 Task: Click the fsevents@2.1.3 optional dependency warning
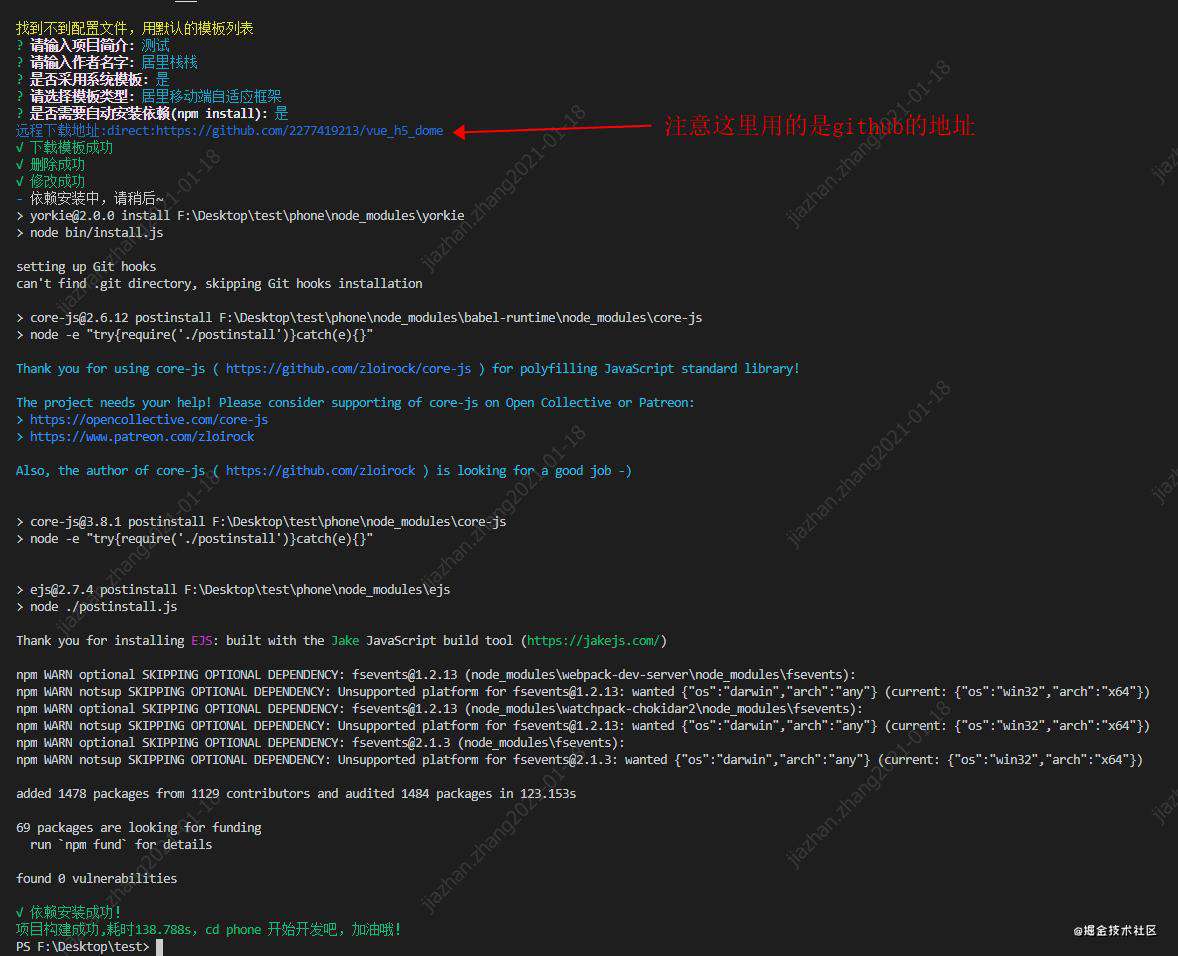pos(320,743)
